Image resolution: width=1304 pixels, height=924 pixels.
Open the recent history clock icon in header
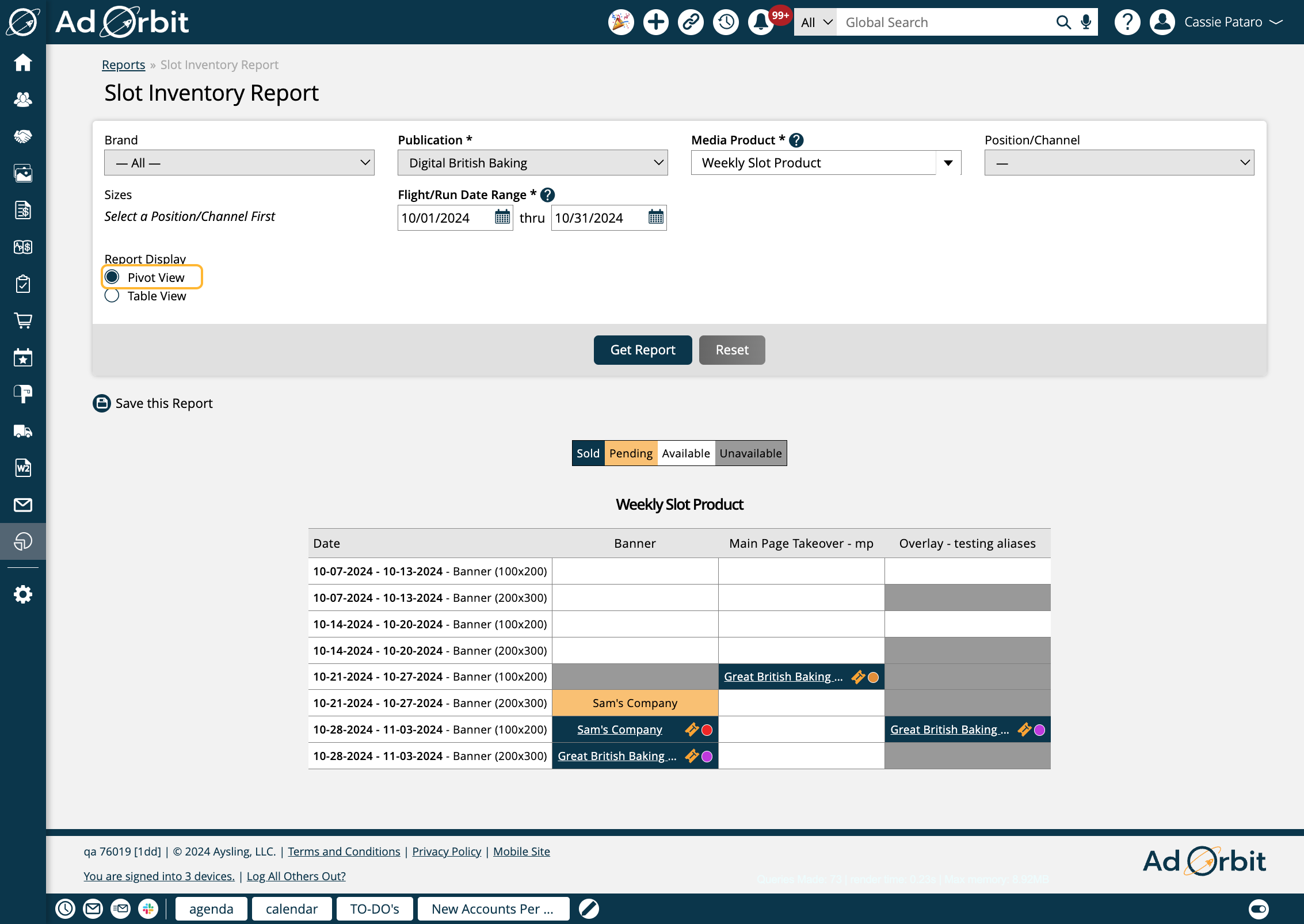[x=726, y=22]
